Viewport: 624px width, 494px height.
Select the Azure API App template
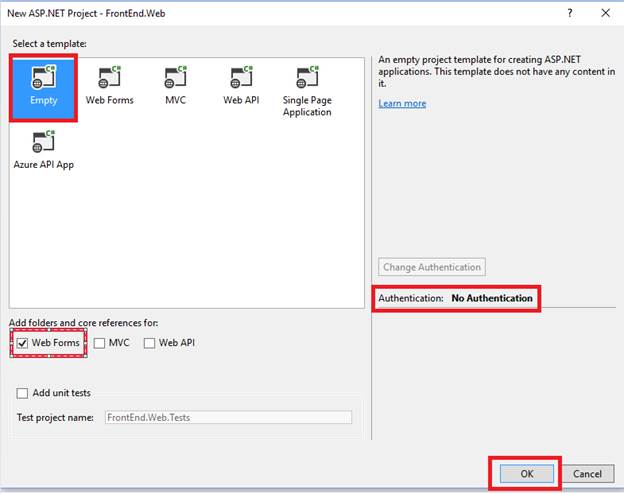tap(44, 150)
